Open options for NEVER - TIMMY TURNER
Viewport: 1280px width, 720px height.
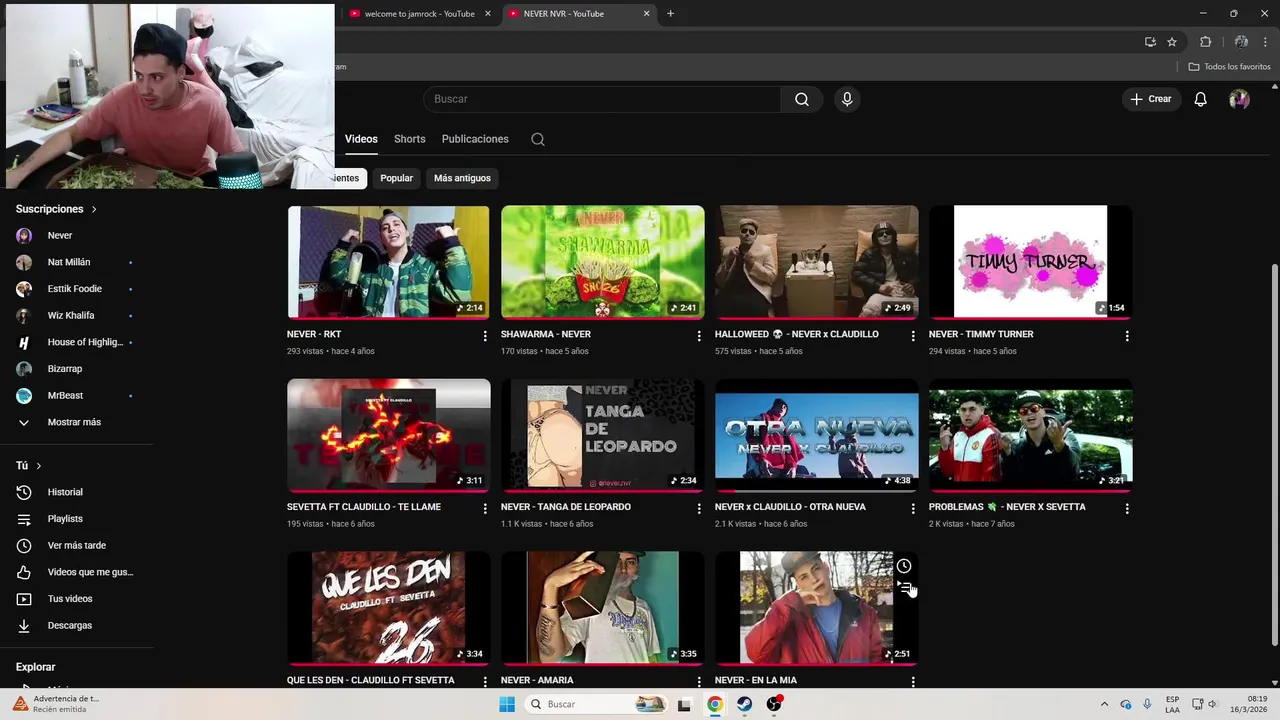1127,336
